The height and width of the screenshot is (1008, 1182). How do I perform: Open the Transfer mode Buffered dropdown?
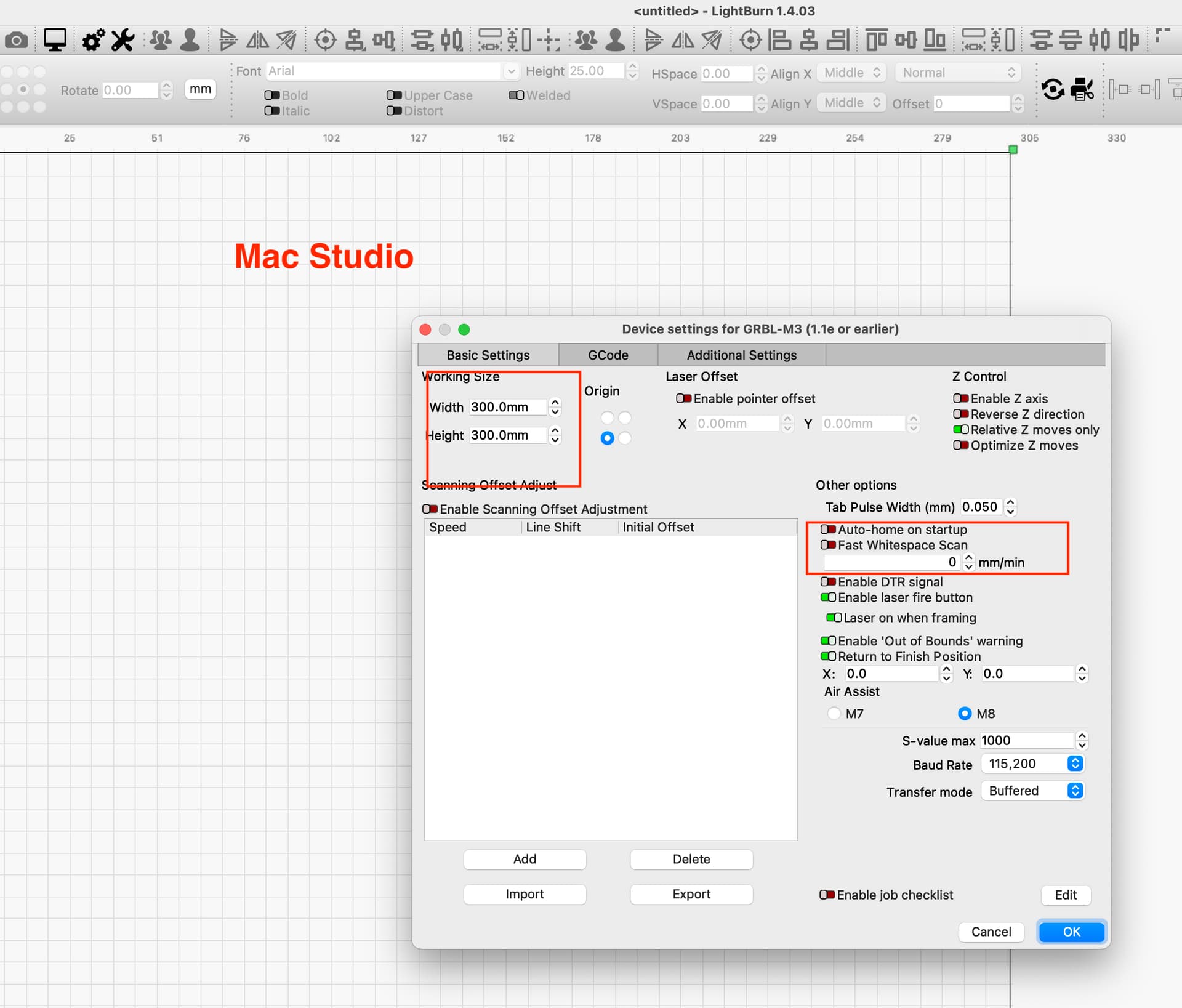[x=1032, y=791]
